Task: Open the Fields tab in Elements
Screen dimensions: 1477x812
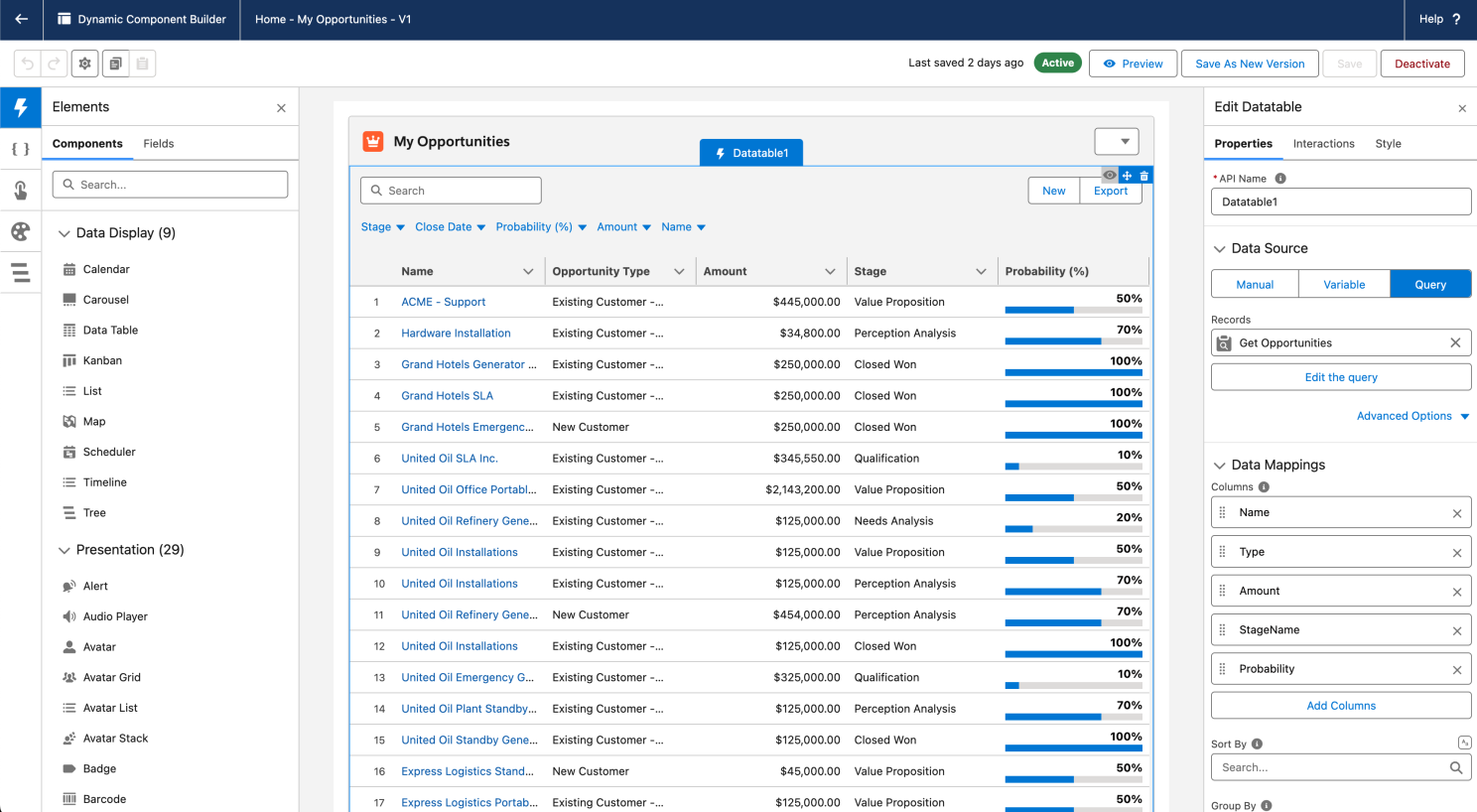Action: pos(158,144)
